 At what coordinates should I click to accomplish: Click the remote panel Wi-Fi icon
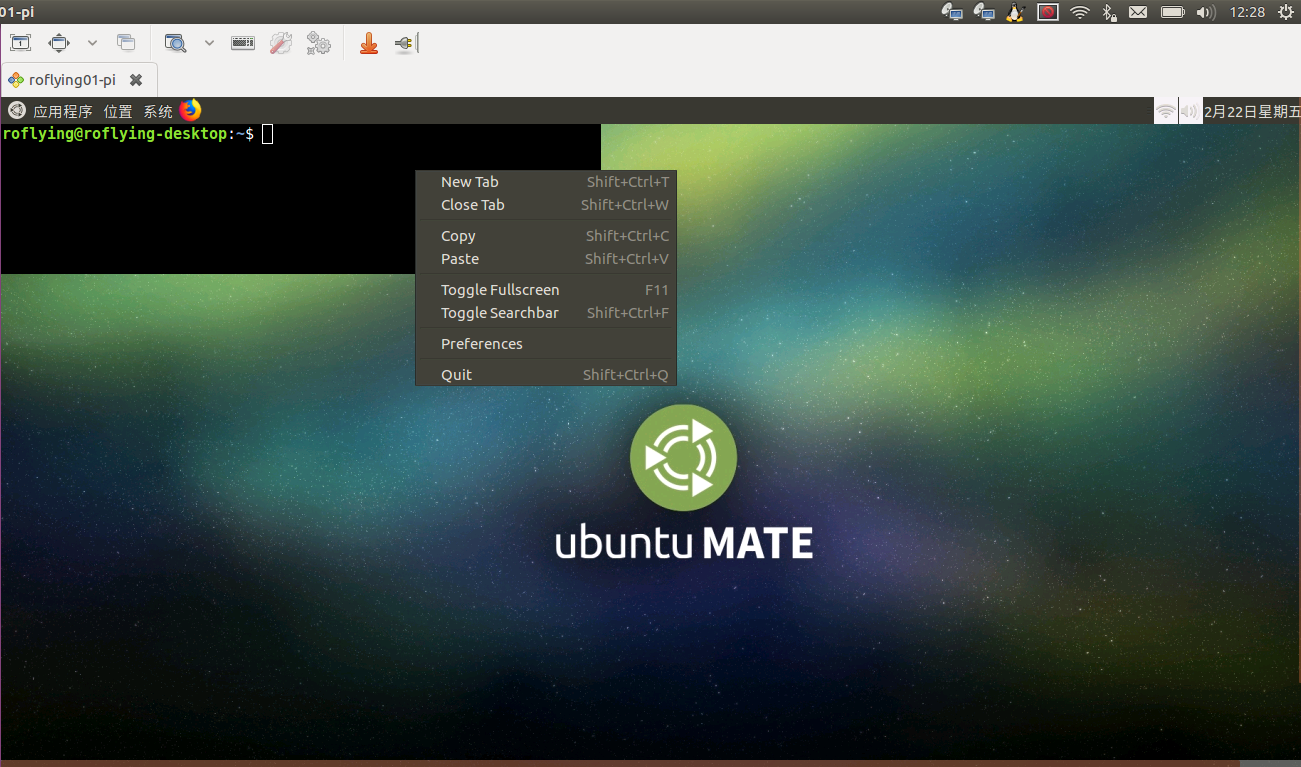click(1166, 111)
